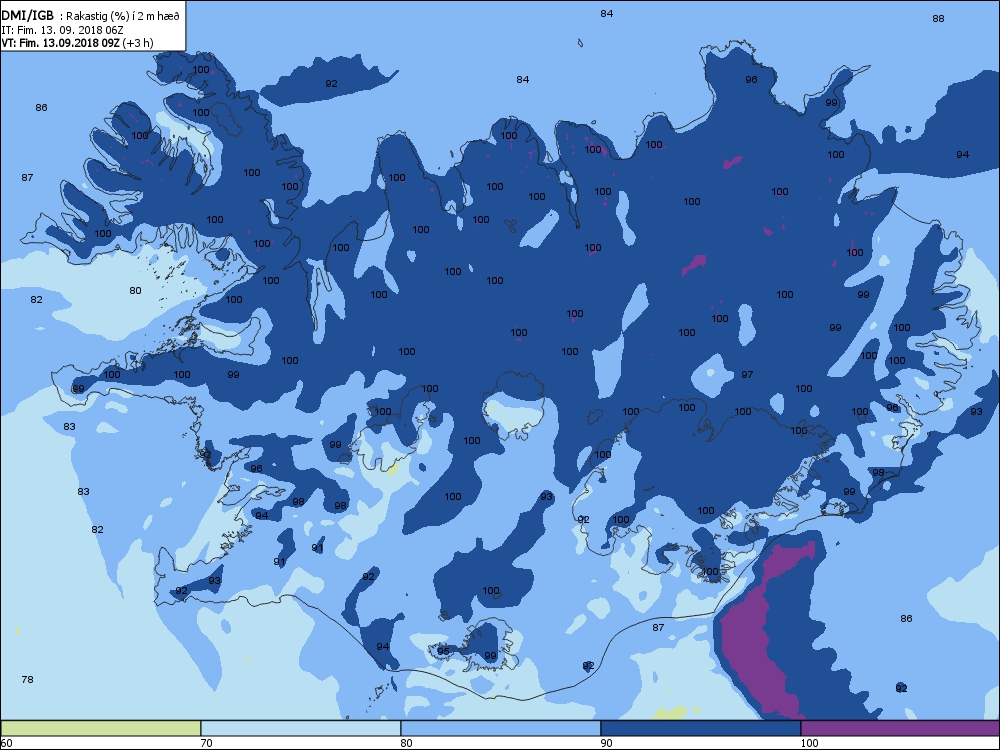The image size is (1000, 750).
Task: Click the '88' humidity value on the map
Action: tap(938, 18)
